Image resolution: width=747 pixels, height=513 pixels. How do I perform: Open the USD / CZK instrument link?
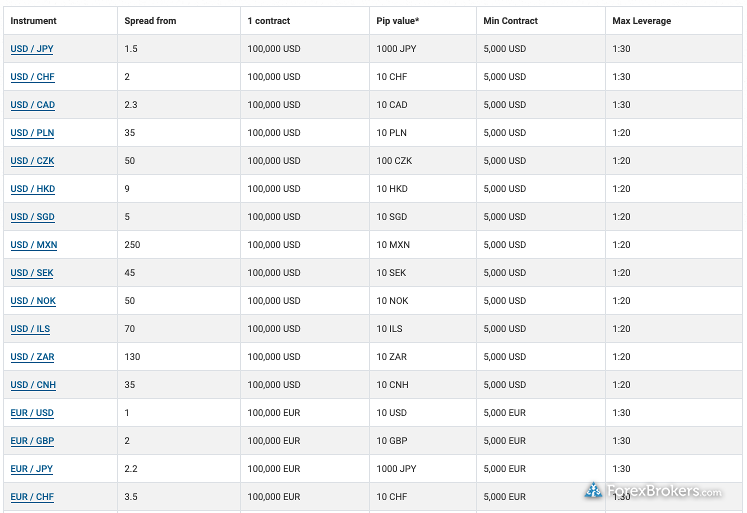click(x=32, y=161)
